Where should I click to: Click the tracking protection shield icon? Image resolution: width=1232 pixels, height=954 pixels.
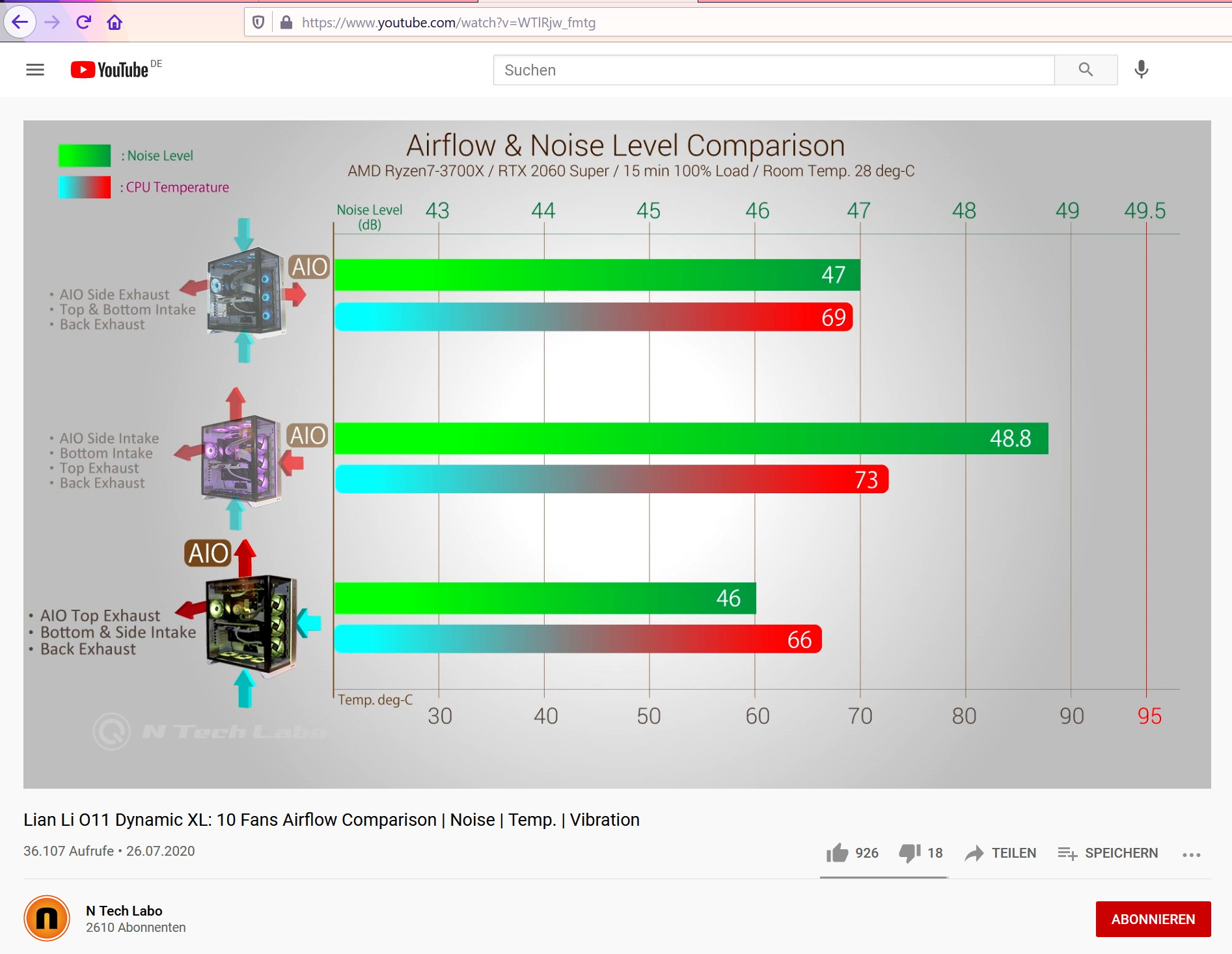(258, 23)
